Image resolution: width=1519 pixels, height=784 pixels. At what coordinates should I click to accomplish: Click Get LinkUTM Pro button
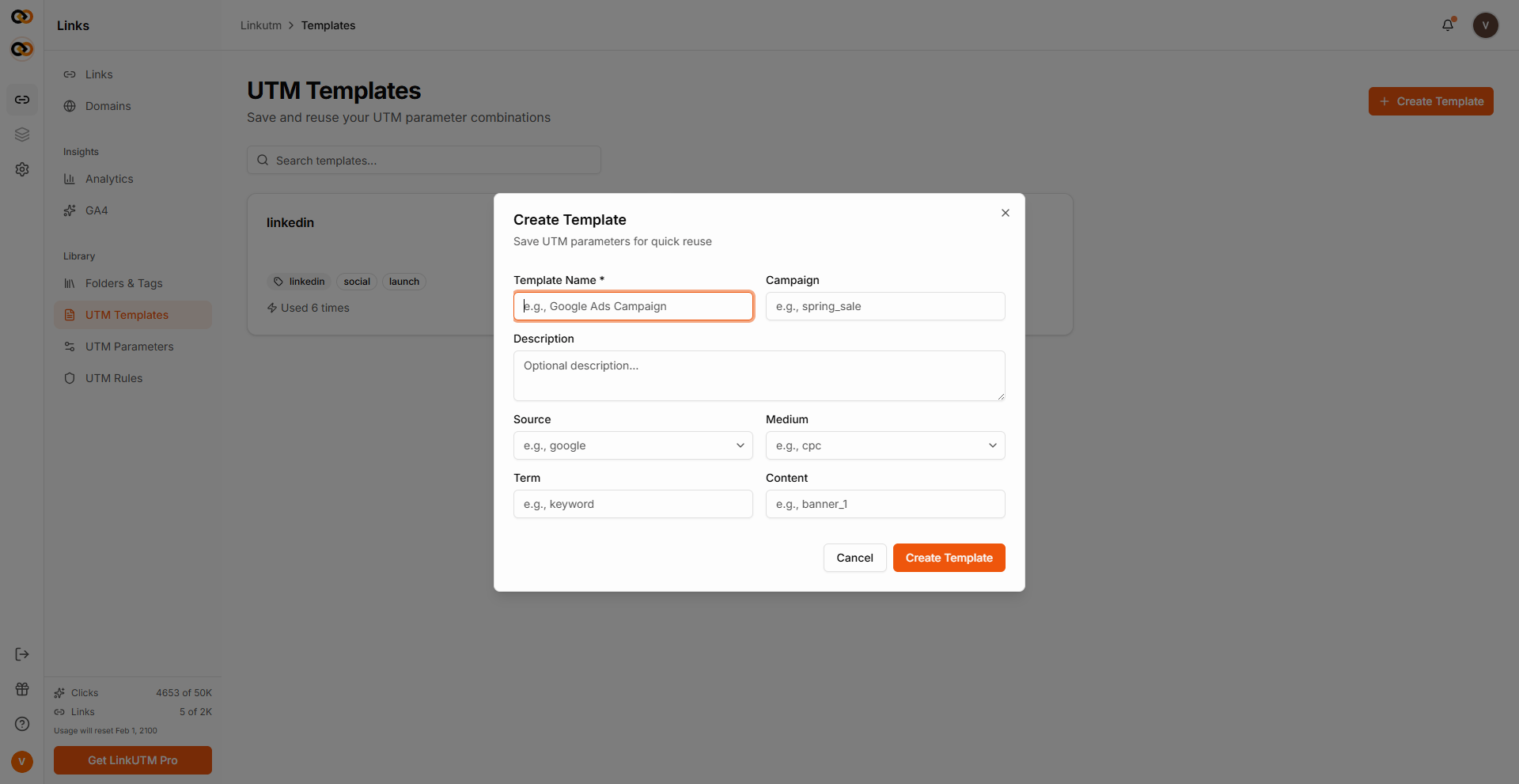click(x=133, y=760)
